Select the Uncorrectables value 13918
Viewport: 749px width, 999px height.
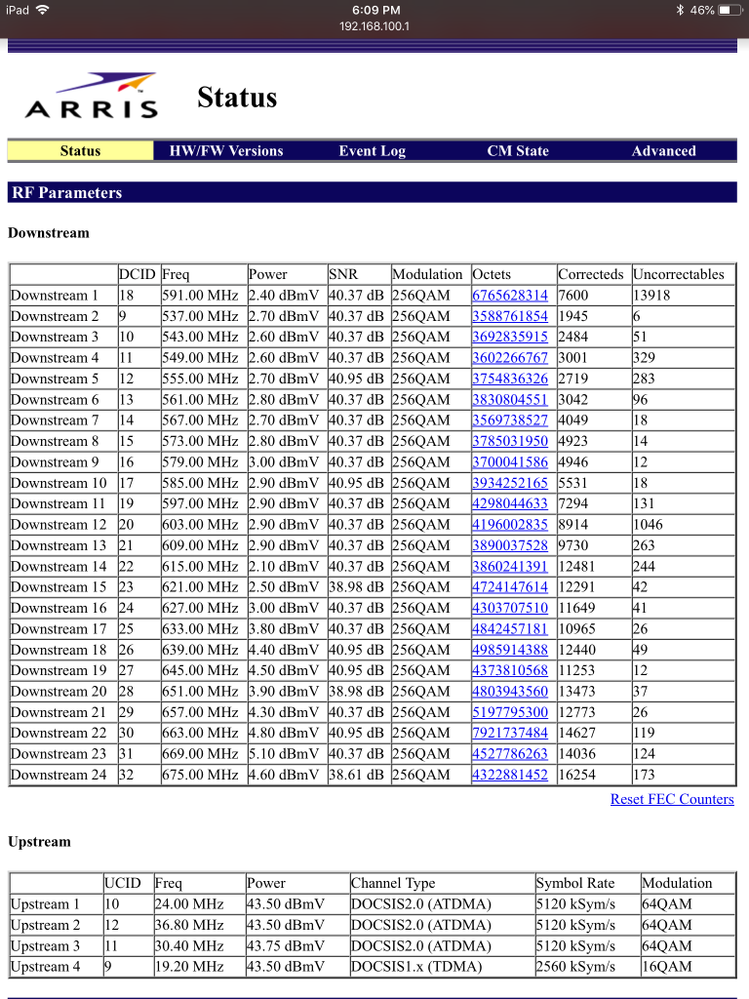652,296
